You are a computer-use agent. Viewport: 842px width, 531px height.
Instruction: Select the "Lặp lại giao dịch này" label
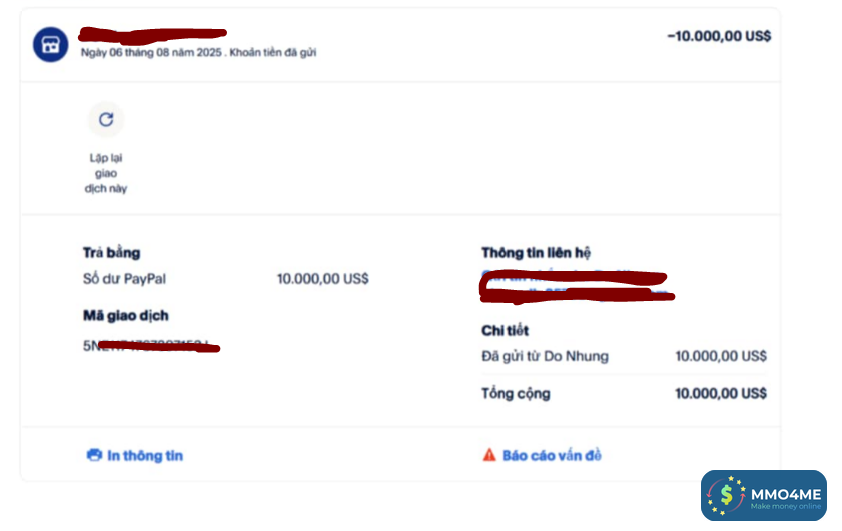[x=106, y=173]
